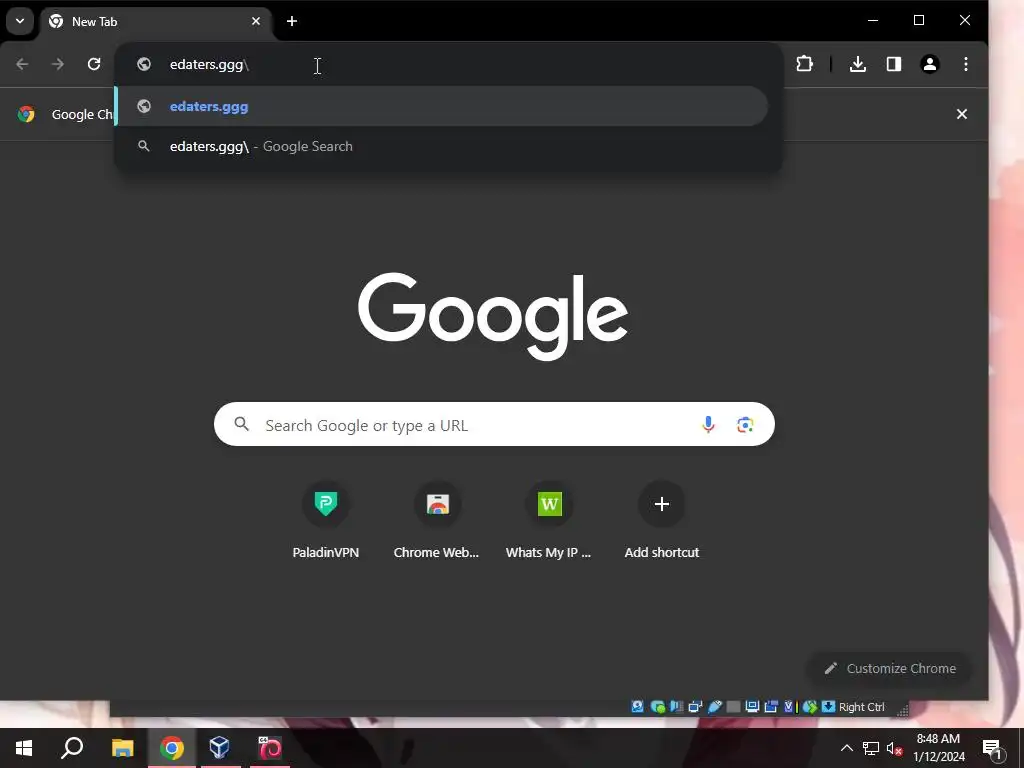Click the Debian swirl taskbar icon
This screenshot has height=768, width=1024.
269,748
